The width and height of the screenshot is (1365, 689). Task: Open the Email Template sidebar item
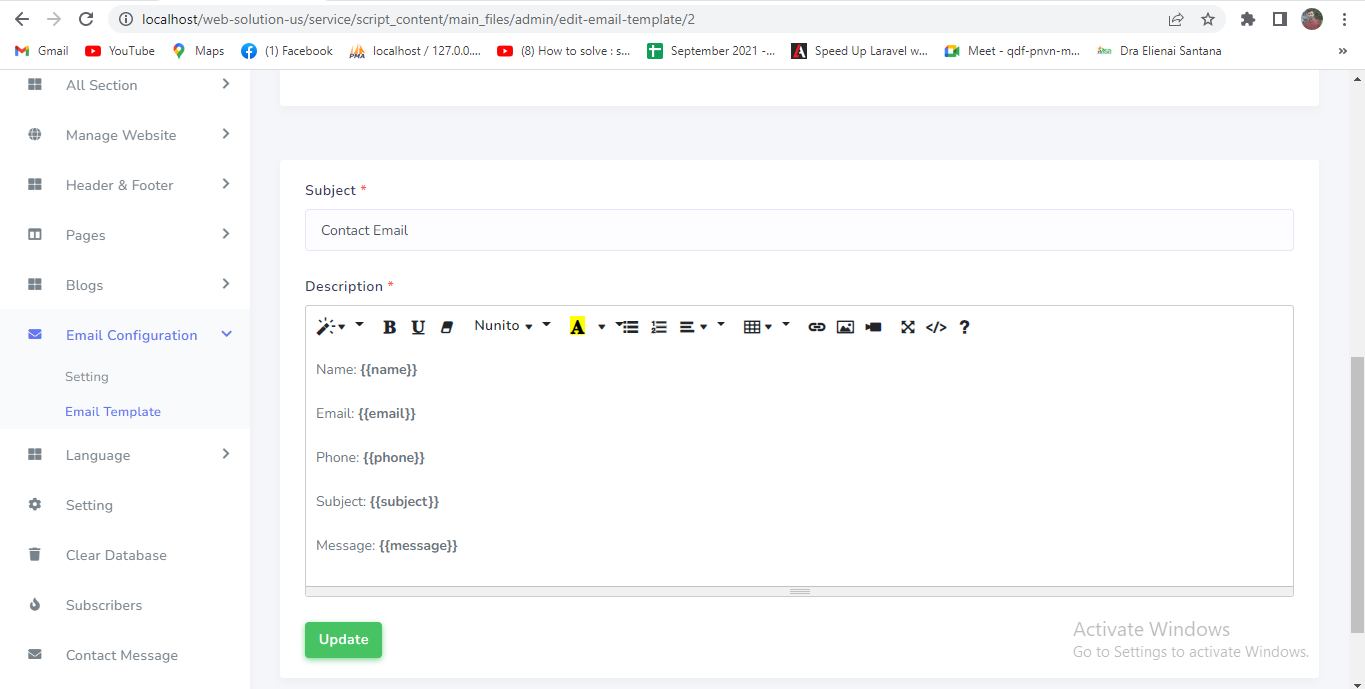pos(113,412)
